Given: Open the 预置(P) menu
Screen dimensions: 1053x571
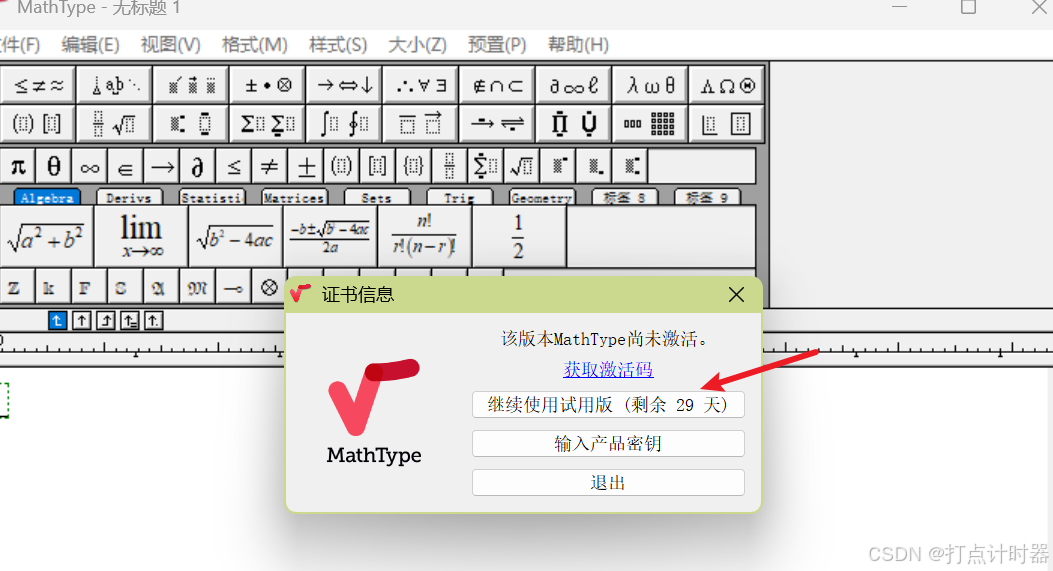Looking at the screenshot, I should (x=497, y=45).
